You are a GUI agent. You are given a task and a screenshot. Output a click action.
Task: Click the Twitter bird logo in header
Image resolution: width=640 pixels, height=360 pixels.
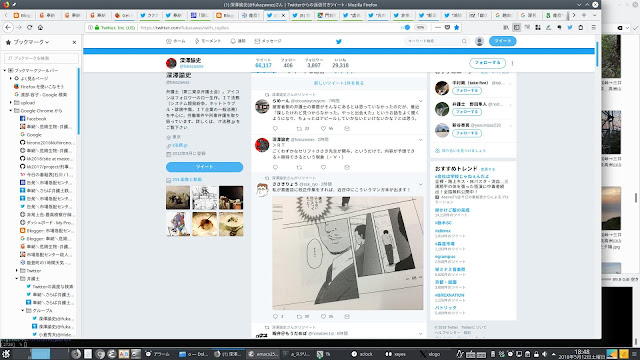(339, 41)
